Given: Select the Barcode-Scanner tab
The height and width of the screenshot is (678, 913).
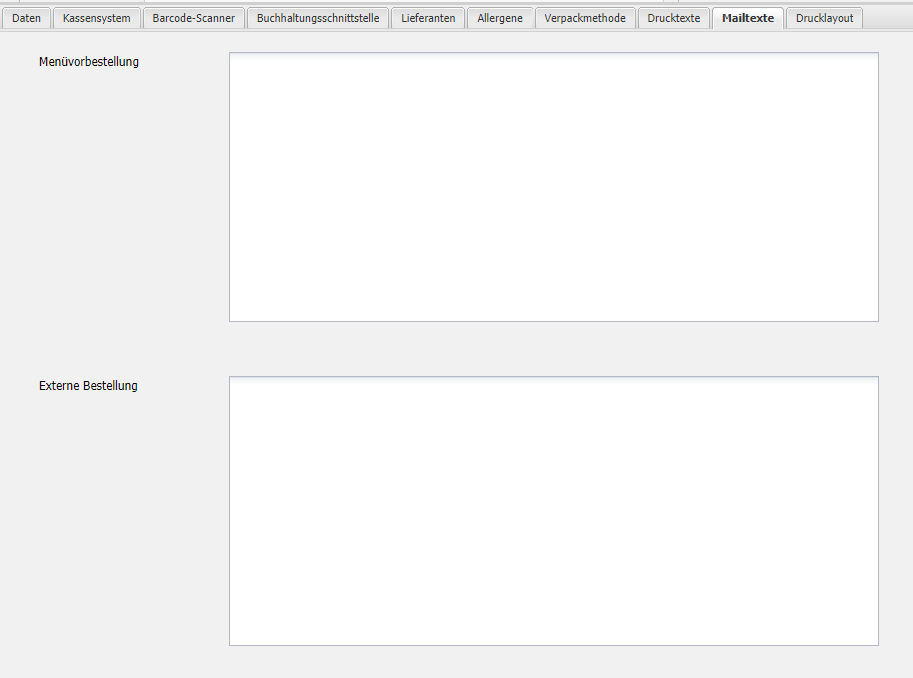Looking at the screenshot, I should pyautogui.click(x=193, y=18).
